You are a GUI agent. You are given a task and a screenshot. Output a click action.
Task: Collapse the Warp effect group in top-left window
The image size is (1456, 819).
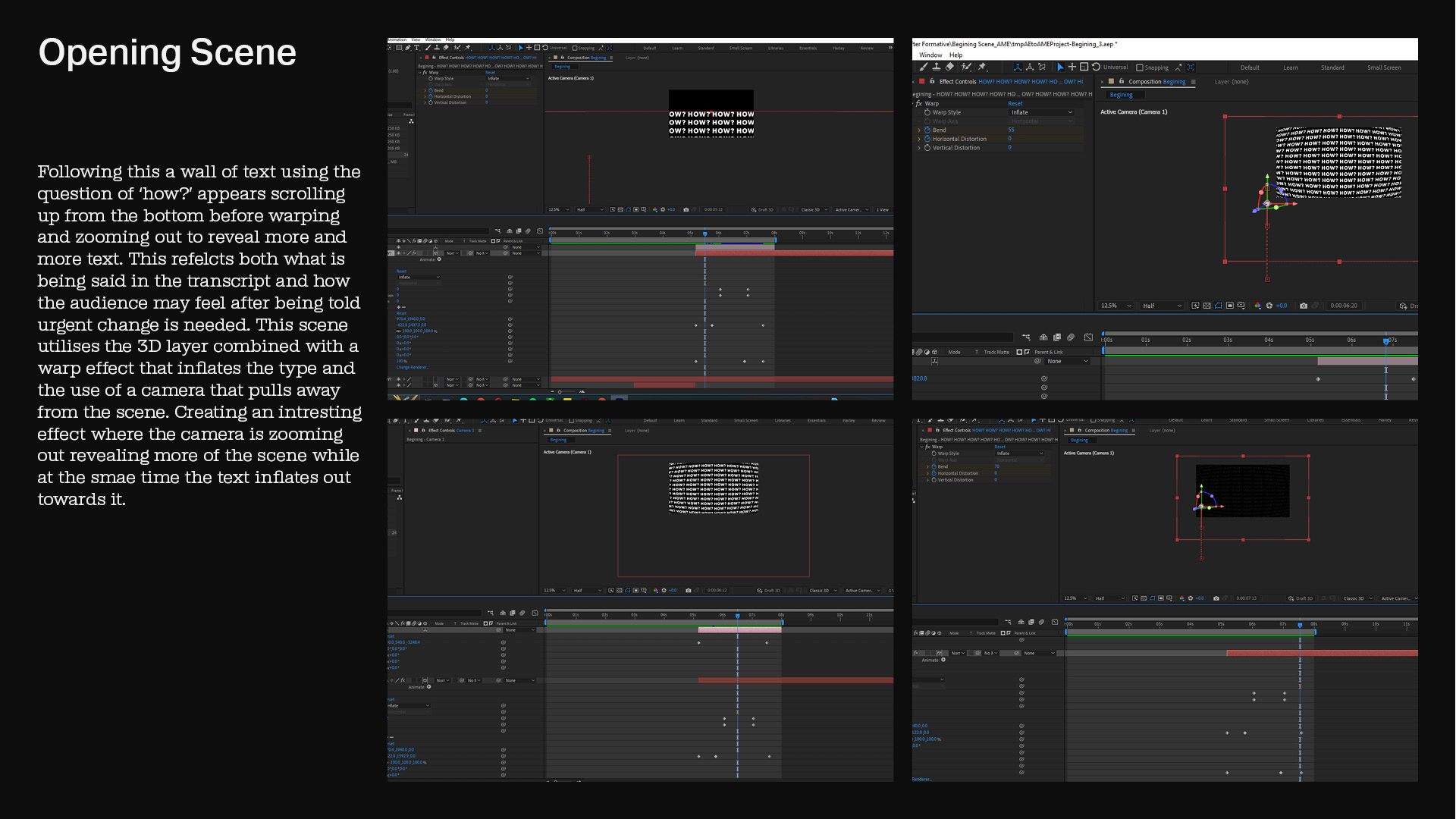(420, 73)
